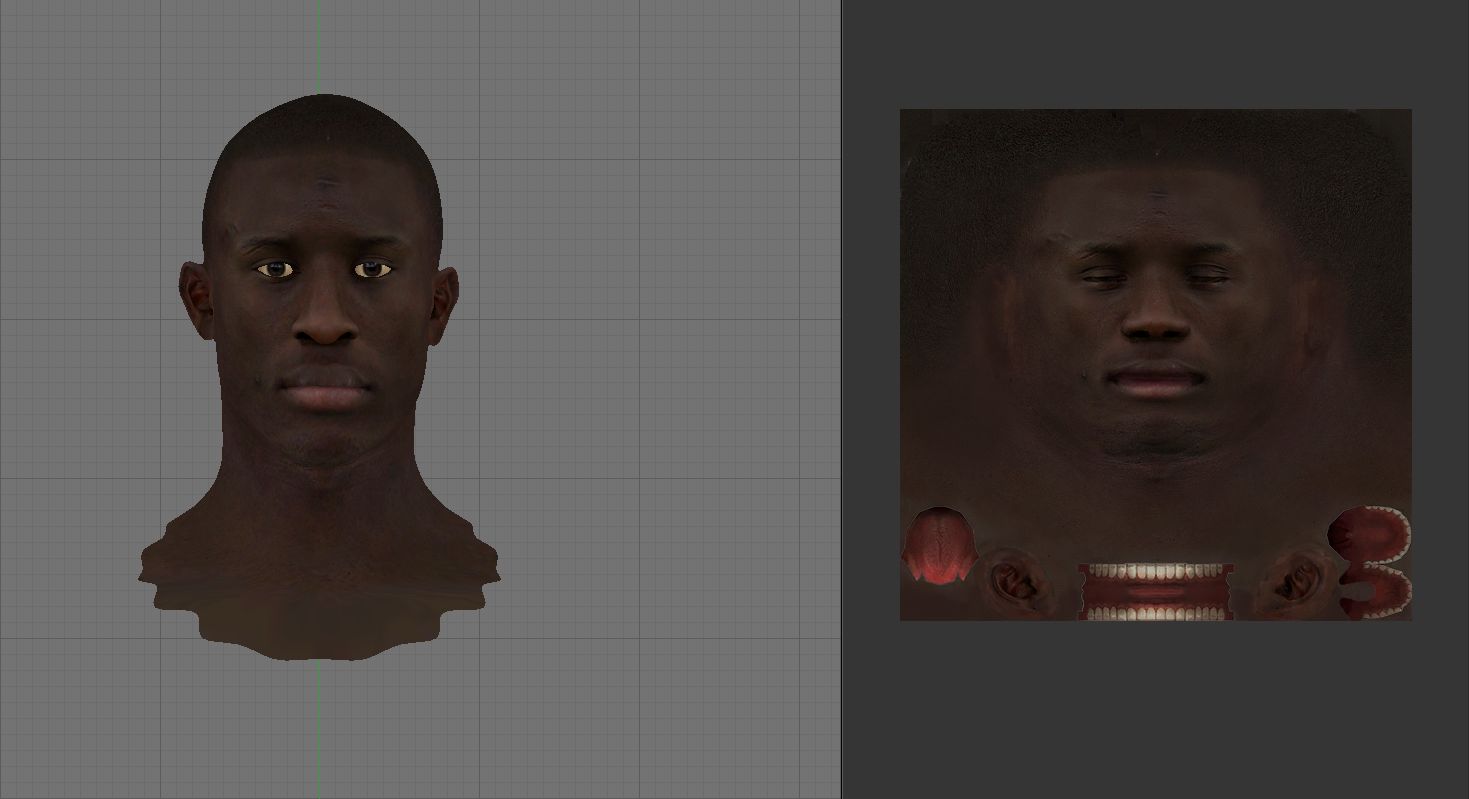Select the front teeth strip in the texture
1469x799 pixels.
pyautogui.click(x=1155, y=591)
